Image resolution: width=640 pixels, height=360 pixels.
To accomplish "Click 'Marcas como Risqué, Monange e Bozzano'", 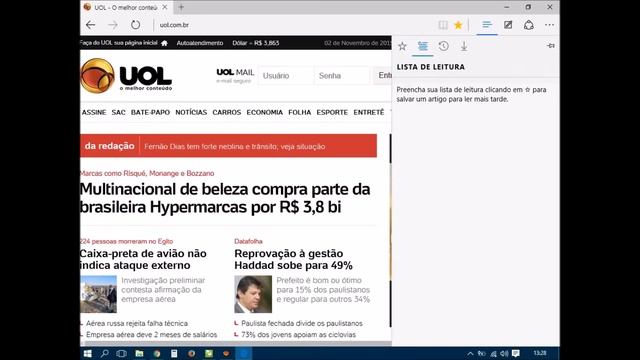I will (x=147, y=173).
